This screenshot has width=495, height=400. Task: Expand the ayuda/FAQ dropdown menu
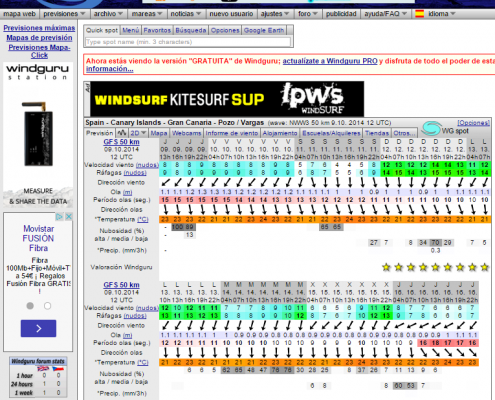[386, 14]
